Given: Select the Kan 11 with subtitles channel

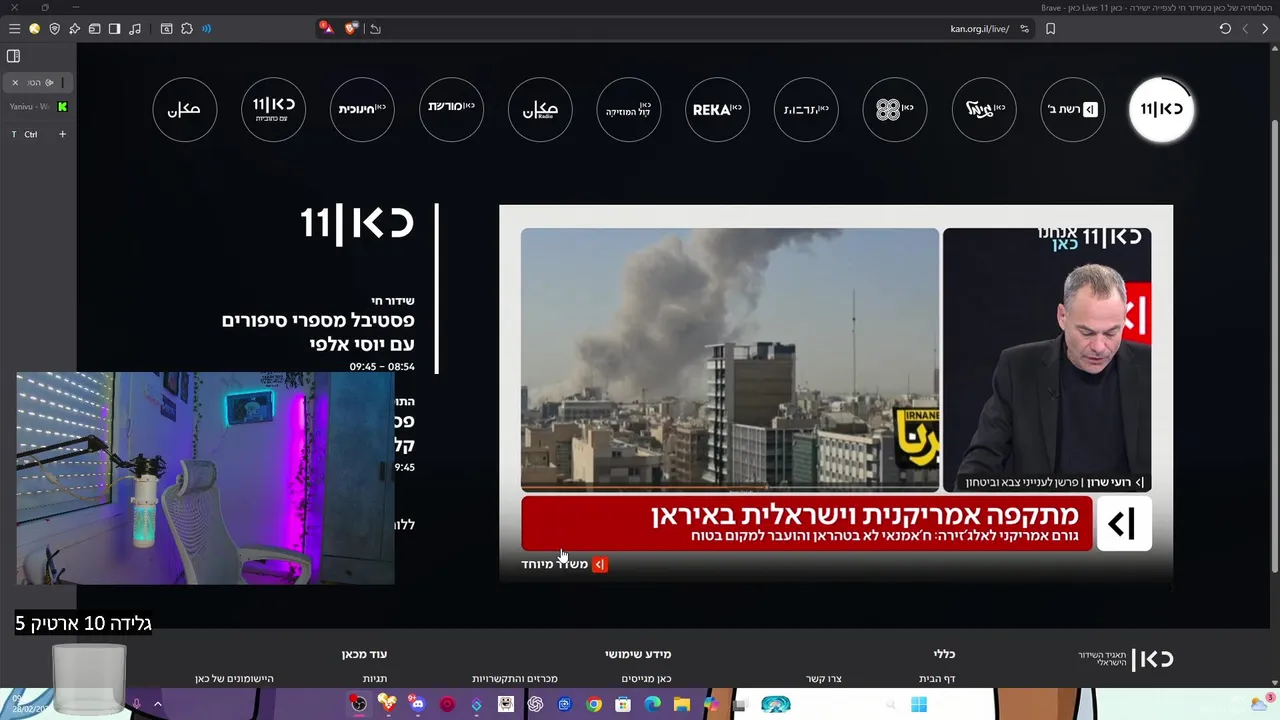Looking at the screenshot, I should tap(273, 109).
